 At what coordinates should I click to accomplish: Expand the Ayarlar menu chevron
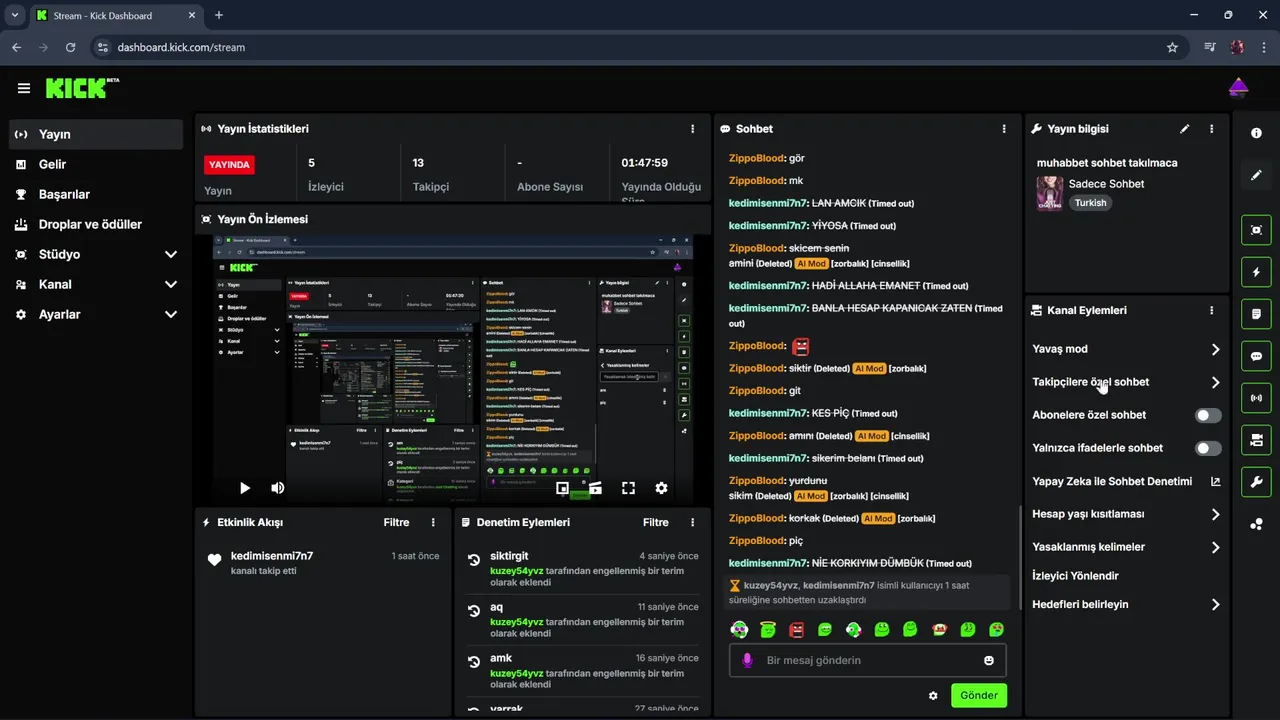tap(170, 314)
